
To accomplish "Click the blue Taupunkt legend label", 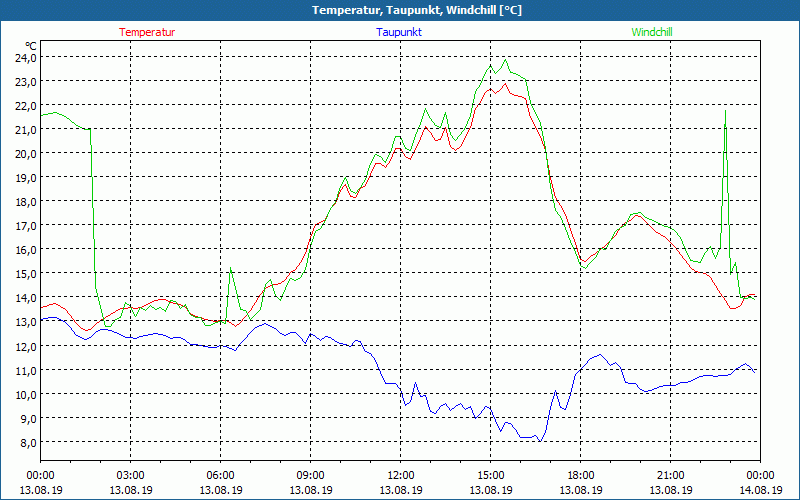I will pos(399,32).
